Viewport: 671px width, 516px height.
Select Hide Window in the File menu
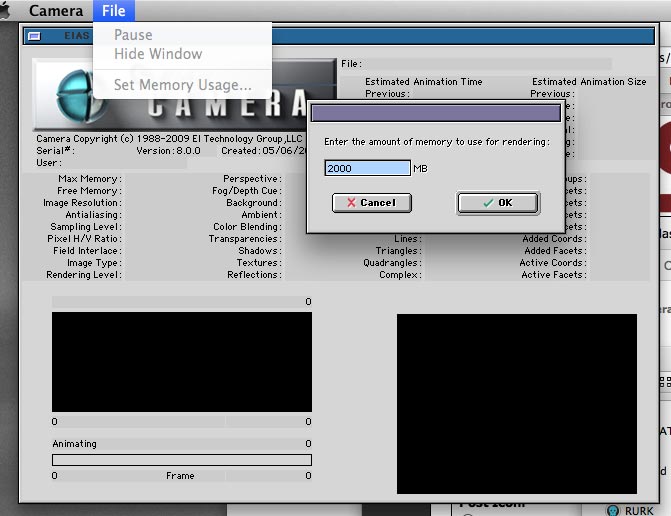pos(157,54)
